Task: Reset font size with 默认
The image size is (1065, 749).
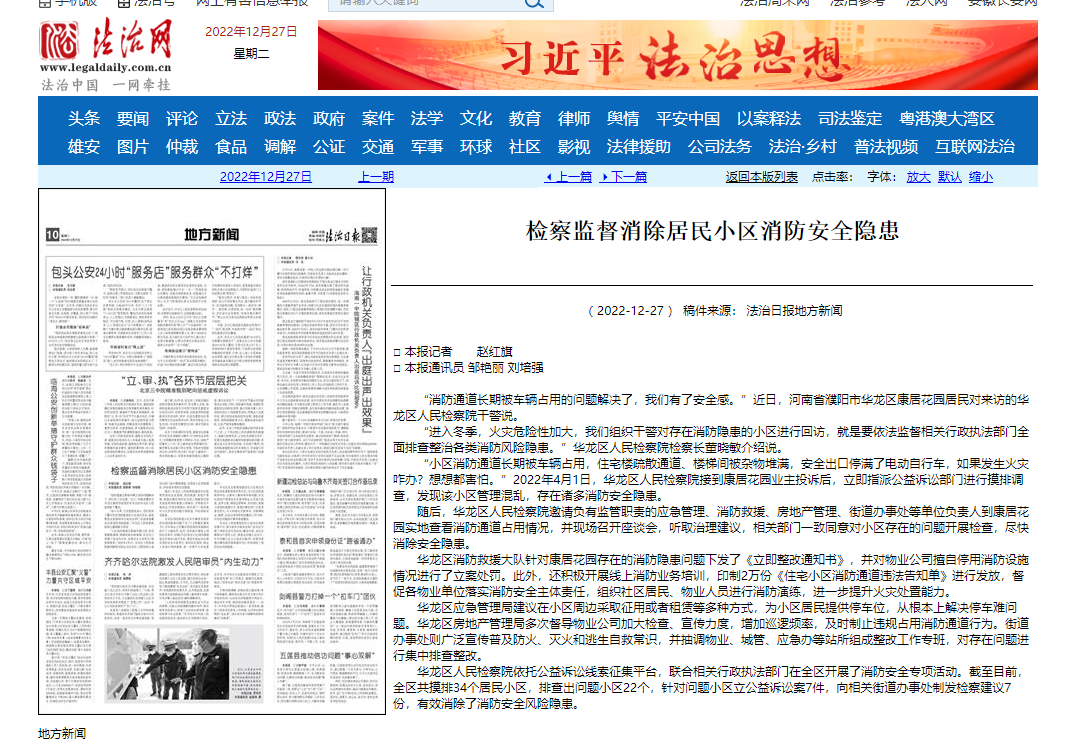Action: coord(949,177)
